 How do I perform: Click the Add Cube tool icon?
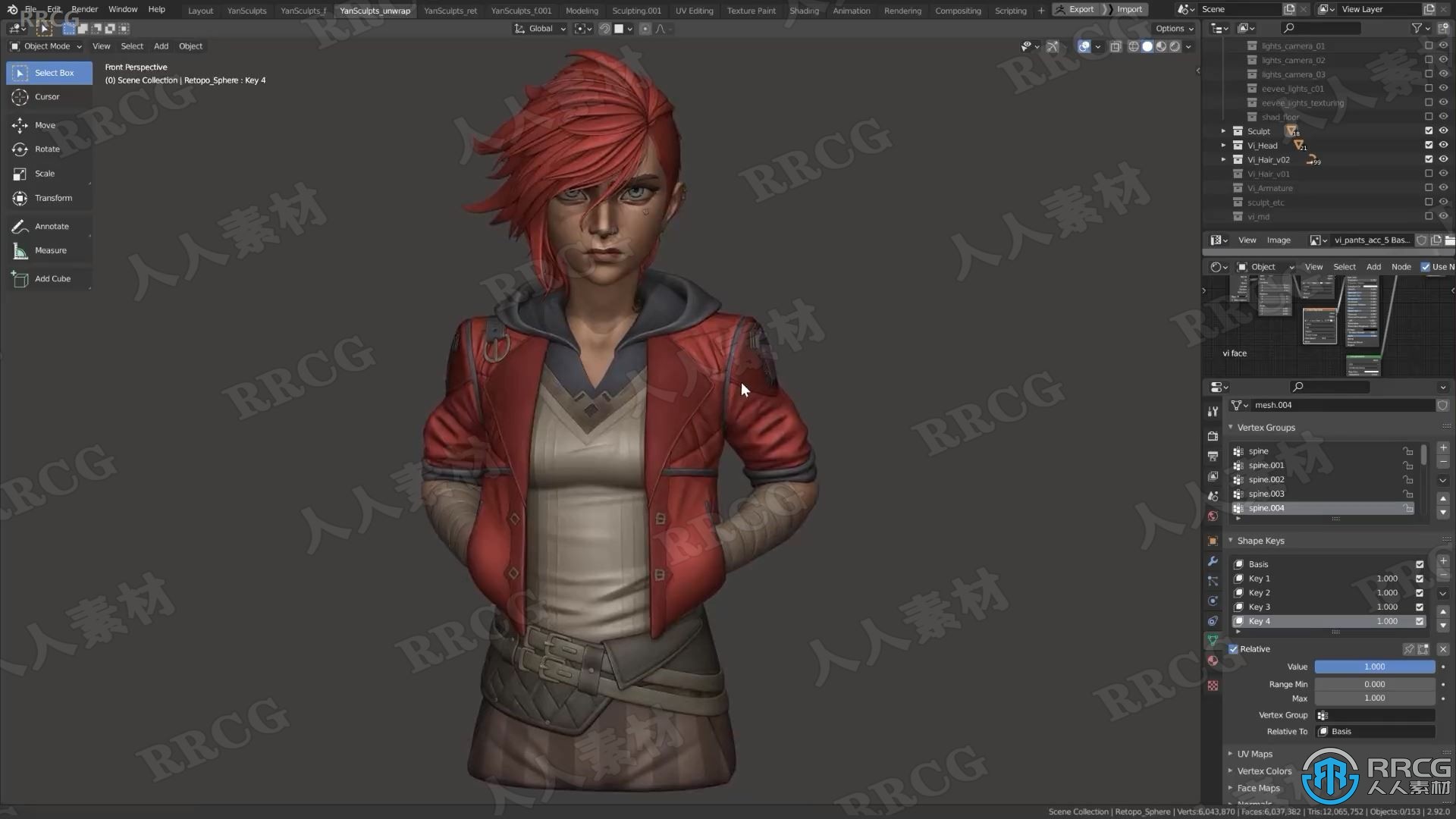point(19,278)
